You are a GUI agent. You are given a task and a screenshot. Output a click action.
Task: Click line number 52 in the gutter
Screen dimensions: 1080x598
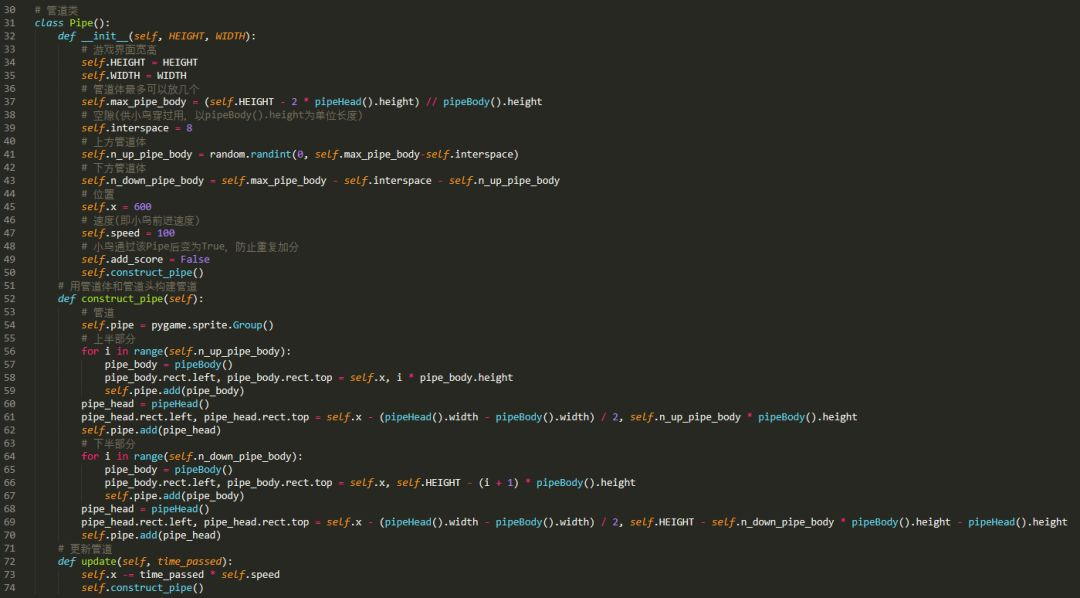click(9, 299)
